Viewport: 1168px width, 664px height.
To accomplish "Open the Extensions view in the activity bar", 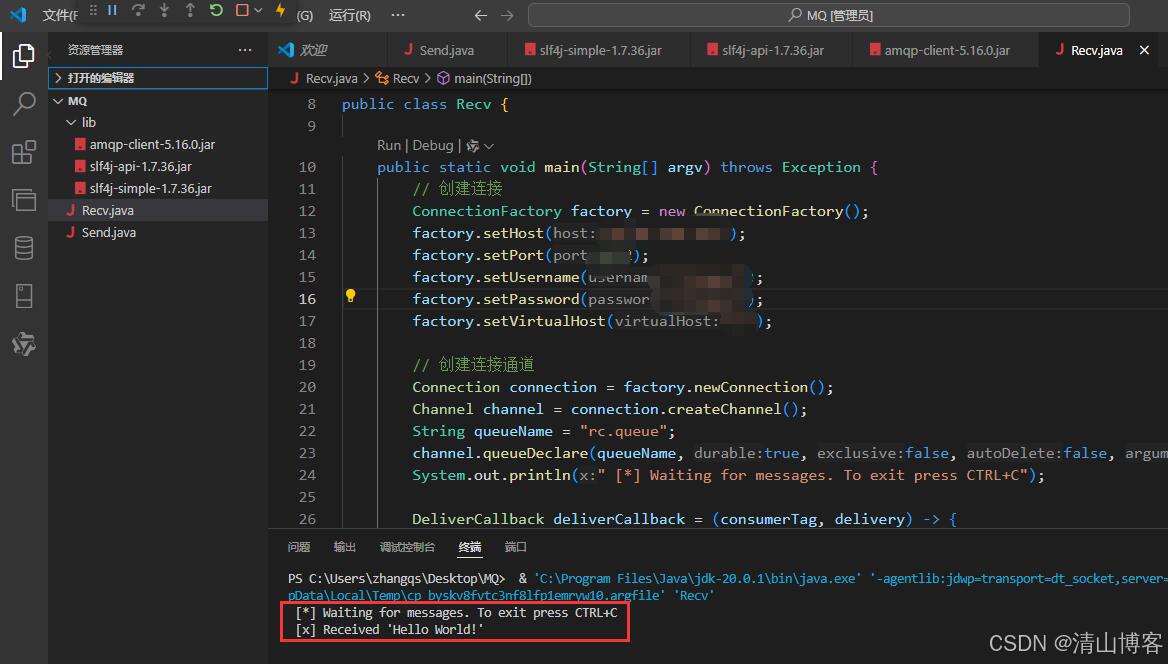I will point(23,152).
